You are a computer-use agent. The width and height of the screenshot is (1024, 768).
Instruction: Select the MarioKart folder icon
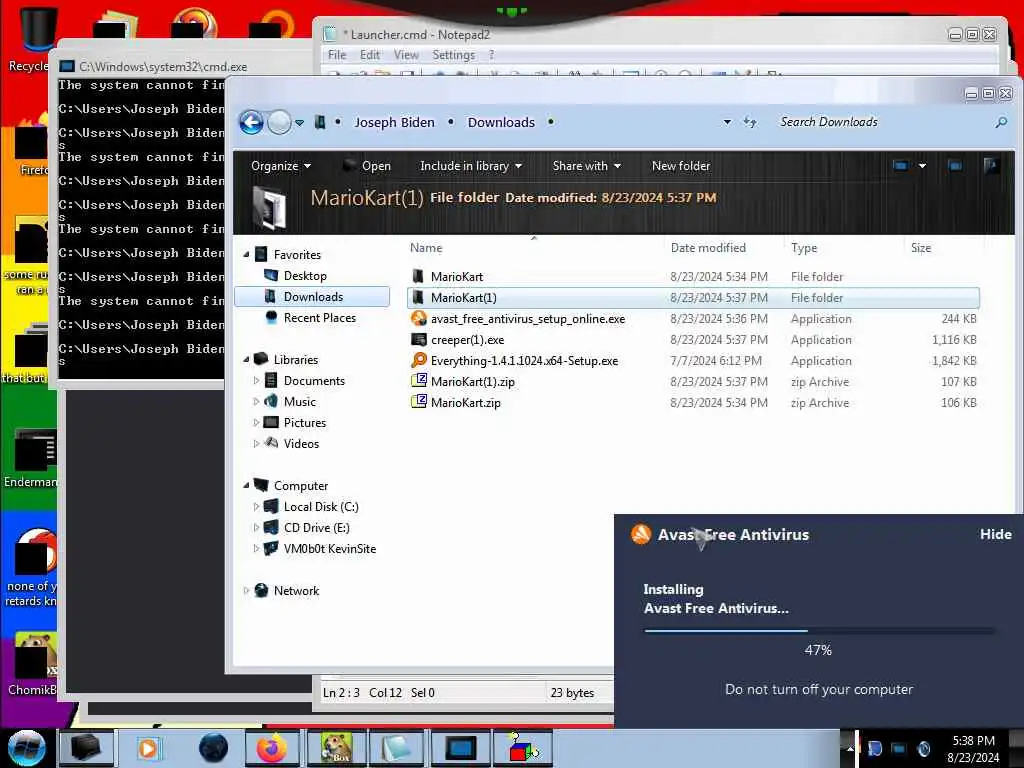coord(418,276)
